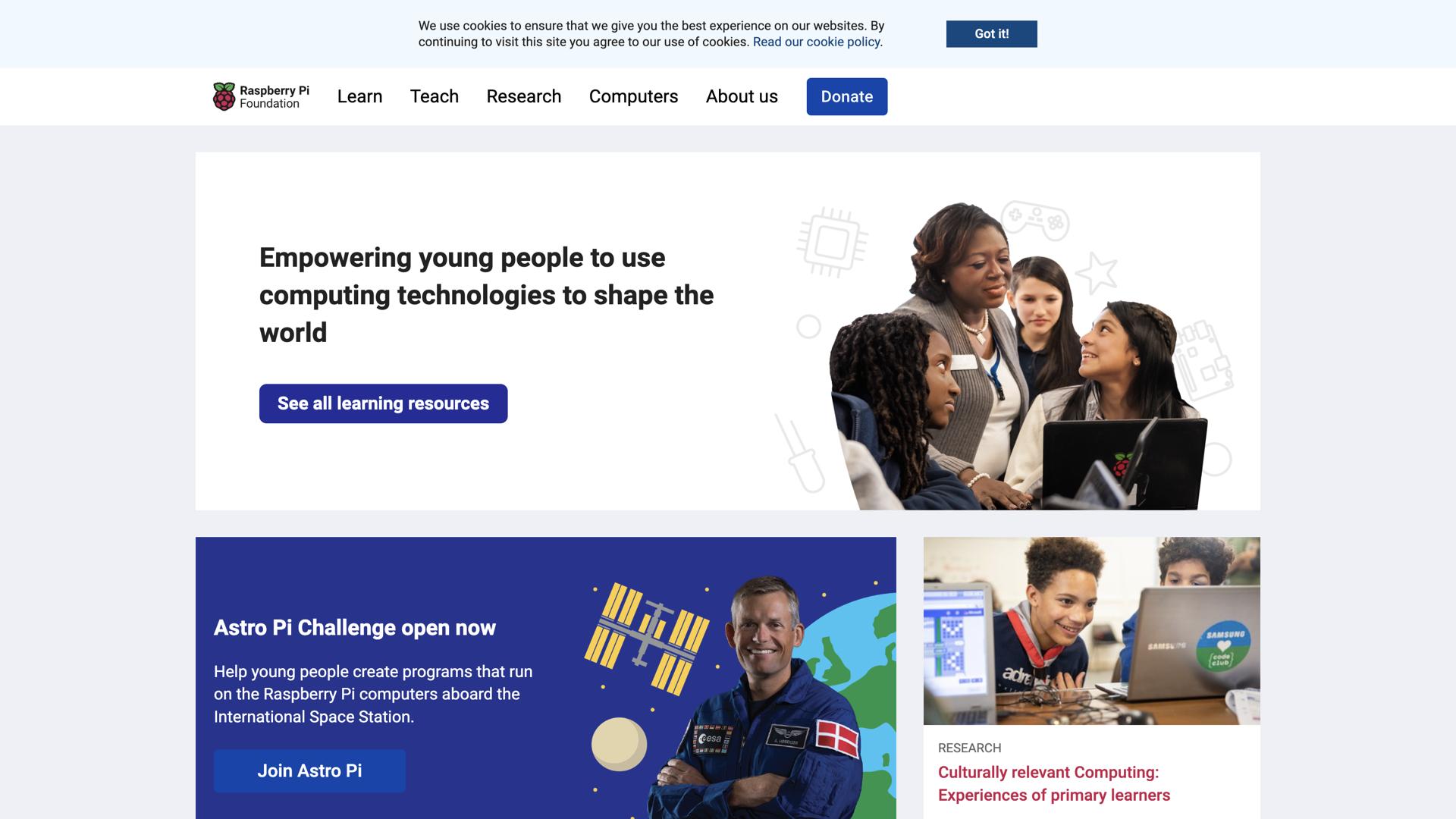1456x819 pixels.
Task: Click the microchip doodle icon in hero
Action: (832, 243)
